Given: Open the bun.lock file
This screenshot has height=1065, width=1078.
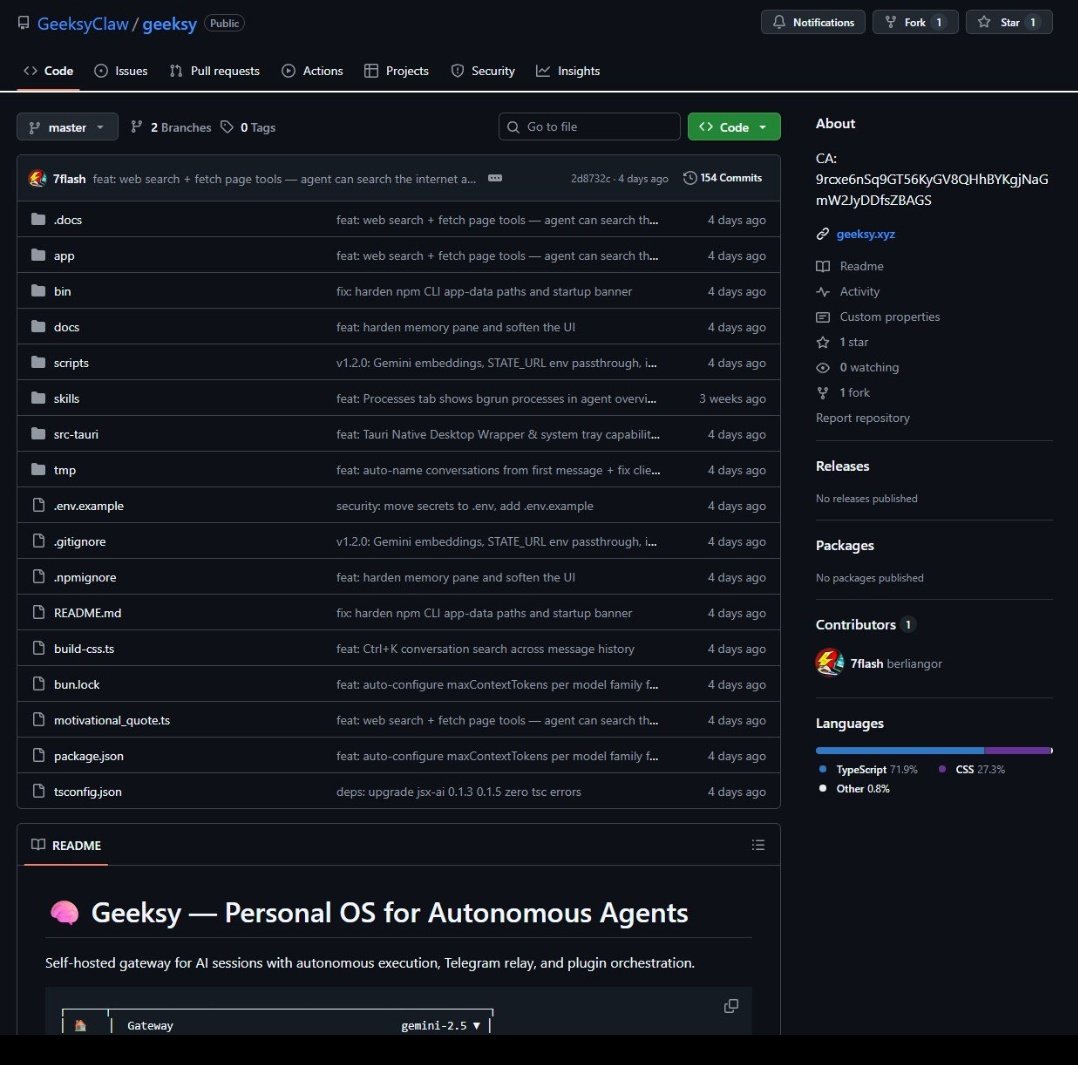Looking at the screenshot, I should click(76, 684).
